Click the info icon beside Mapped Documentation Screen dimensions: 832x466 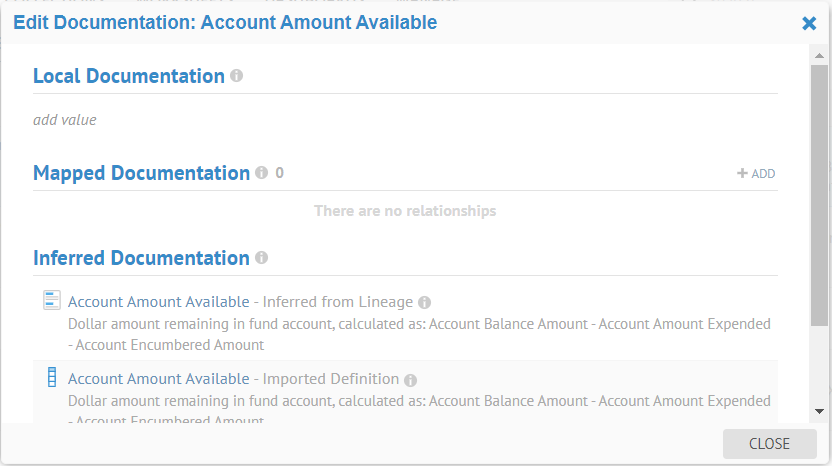(261, 173)
